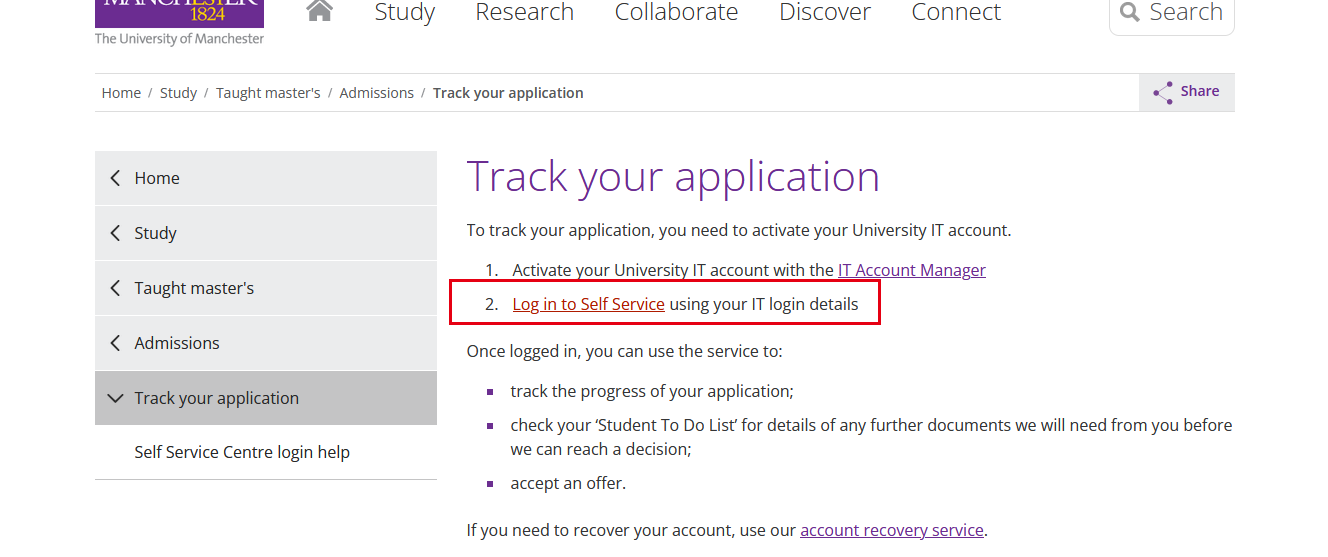This screenshot has width=1328, height=557.
Task: Go to the Connect navigation item
Action: click(956, 12)
